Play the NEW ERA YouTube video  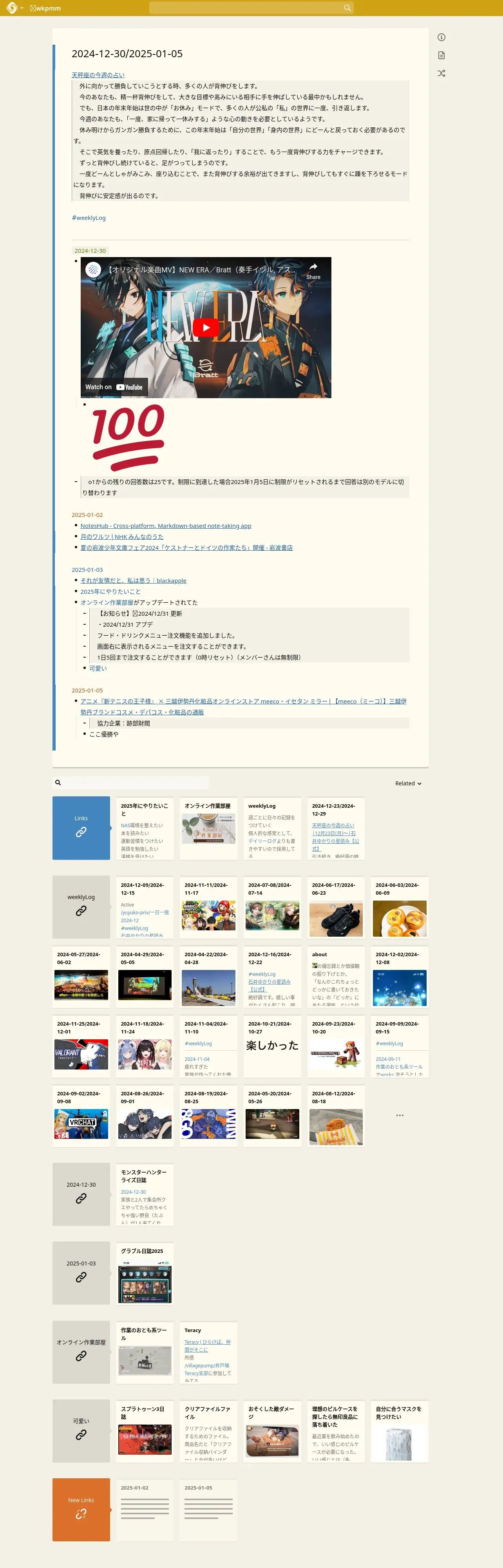[206, 328]
